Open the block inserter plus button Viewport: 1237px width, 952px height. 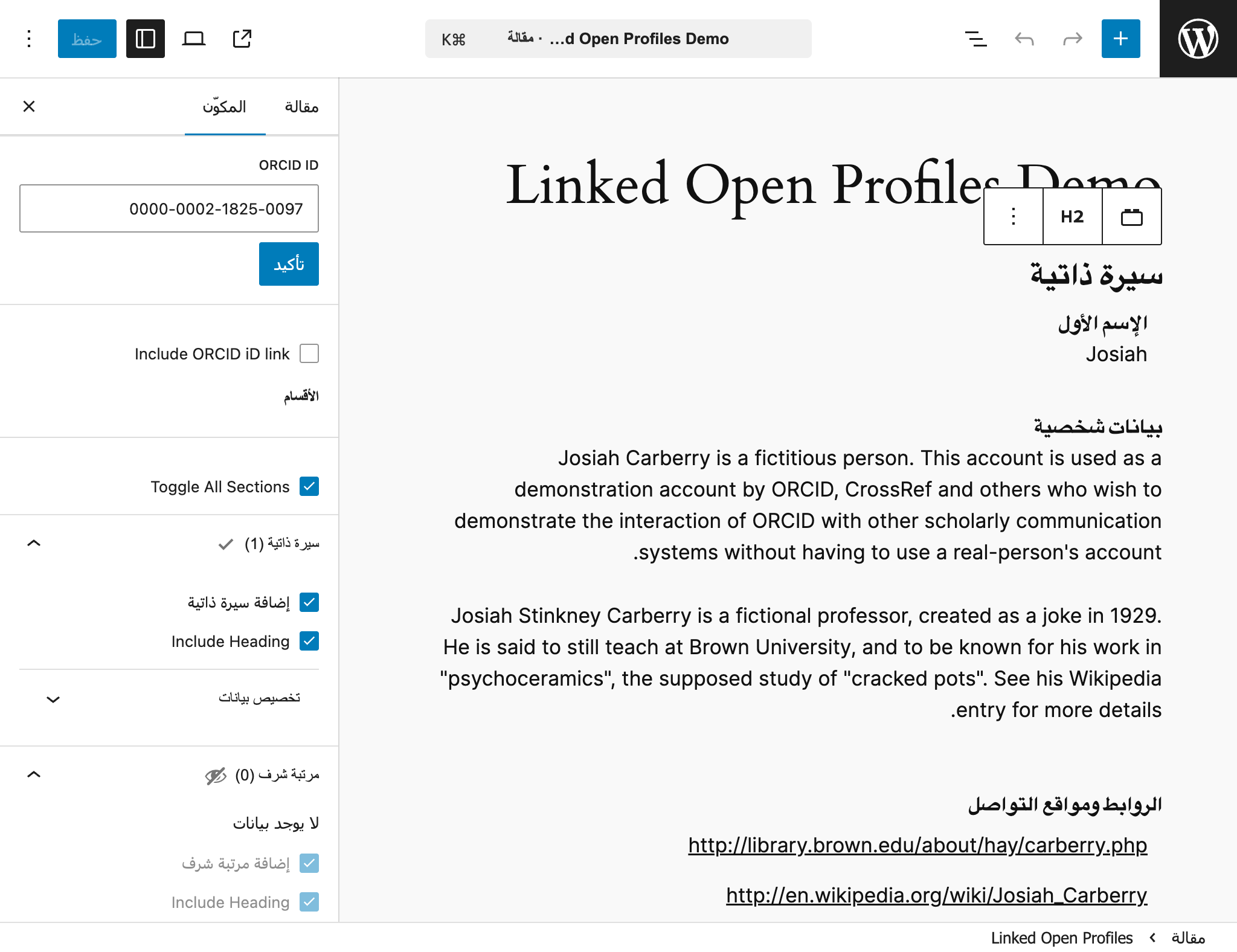[1120, 39]
